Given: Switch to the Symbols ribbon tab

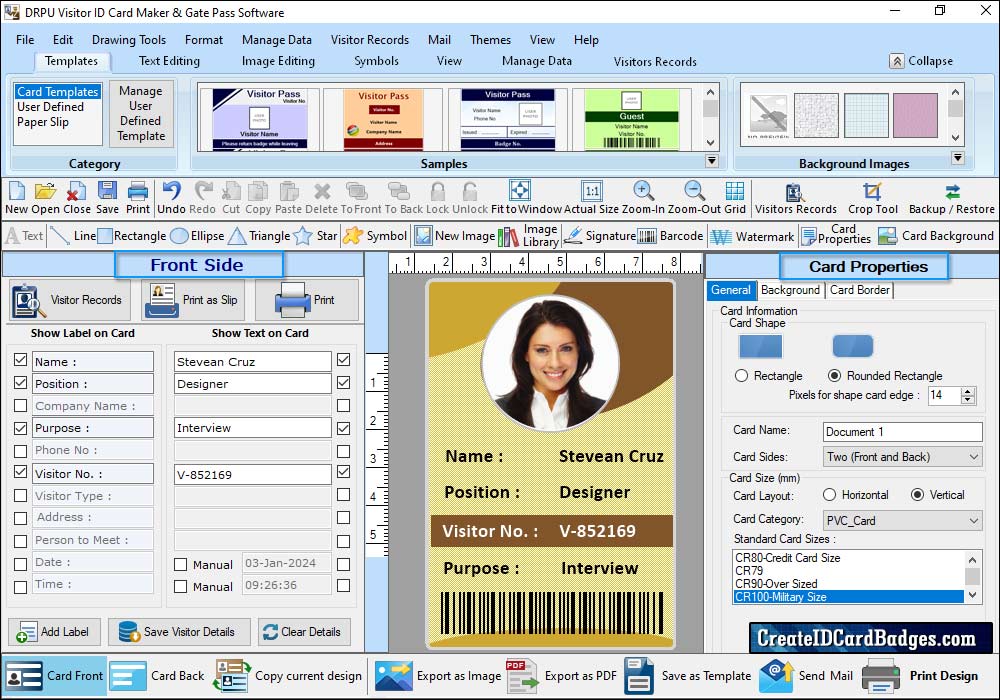Looking at the screenshot, I should [376, 61].
